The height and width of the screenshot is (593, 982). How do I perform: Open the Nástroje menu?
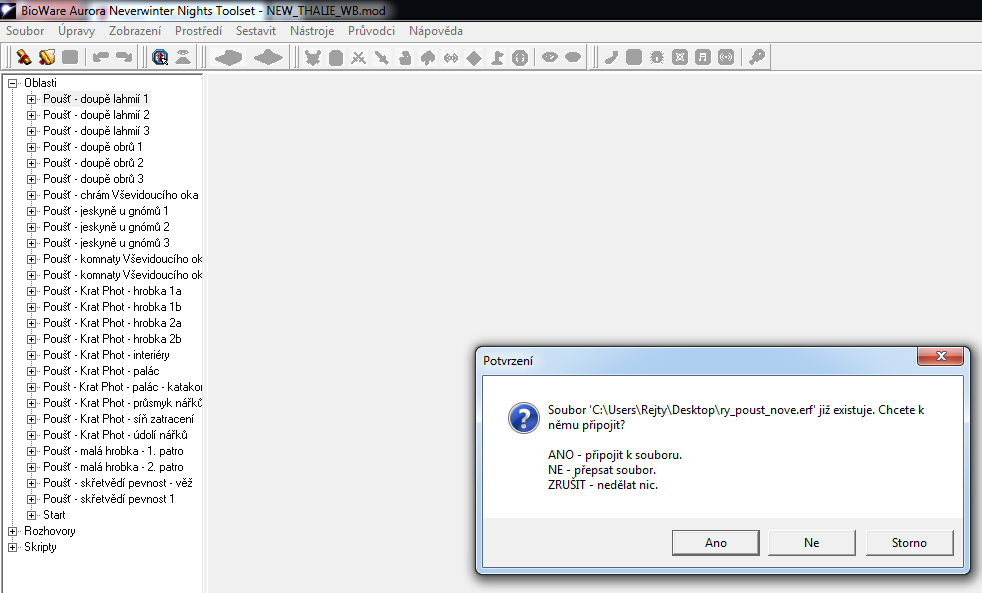tap(312, 31)
